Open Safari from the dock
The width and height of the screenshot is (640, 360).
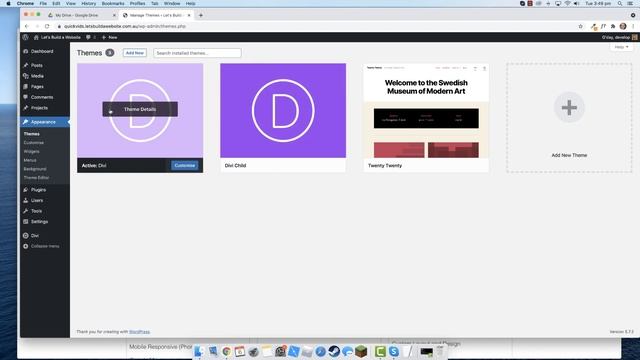point(320,351)
